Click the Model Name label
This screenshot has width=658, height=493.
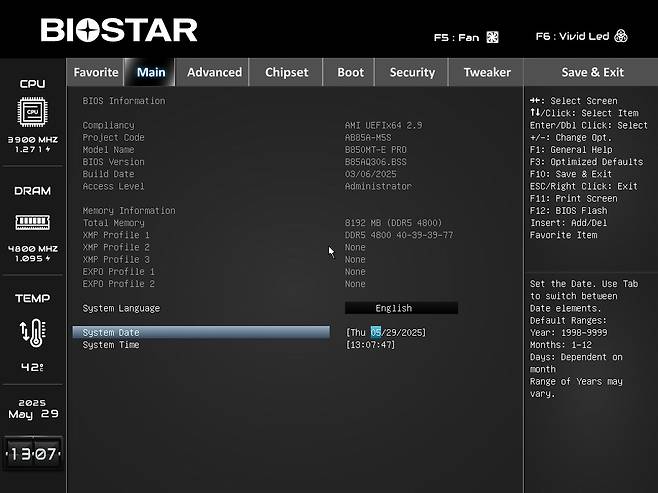[108, 150]
